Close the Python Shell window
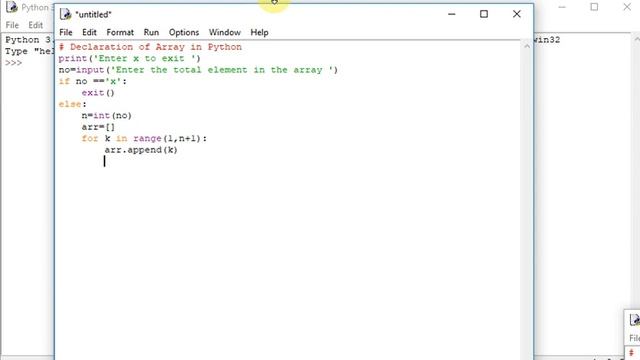 click(x=627, y=7)
